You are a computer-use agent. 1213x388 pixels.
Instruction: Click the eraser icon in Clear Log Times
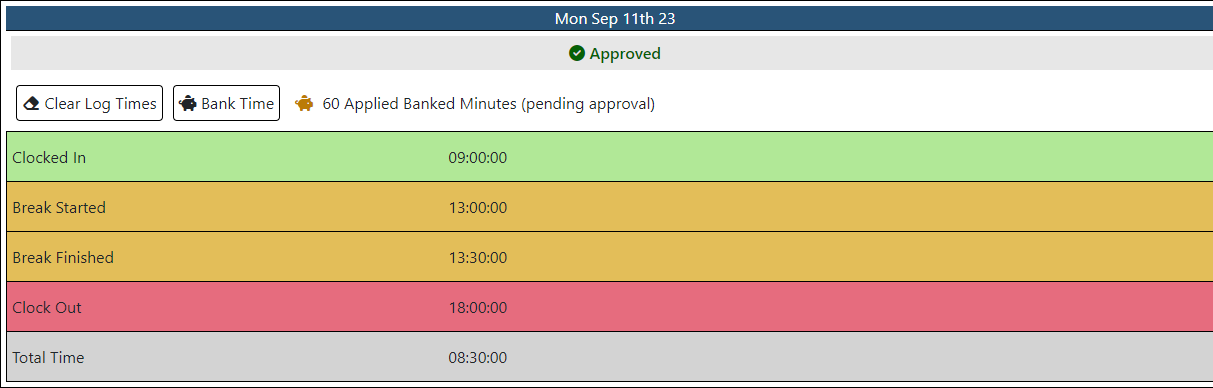tap(31, 103)
